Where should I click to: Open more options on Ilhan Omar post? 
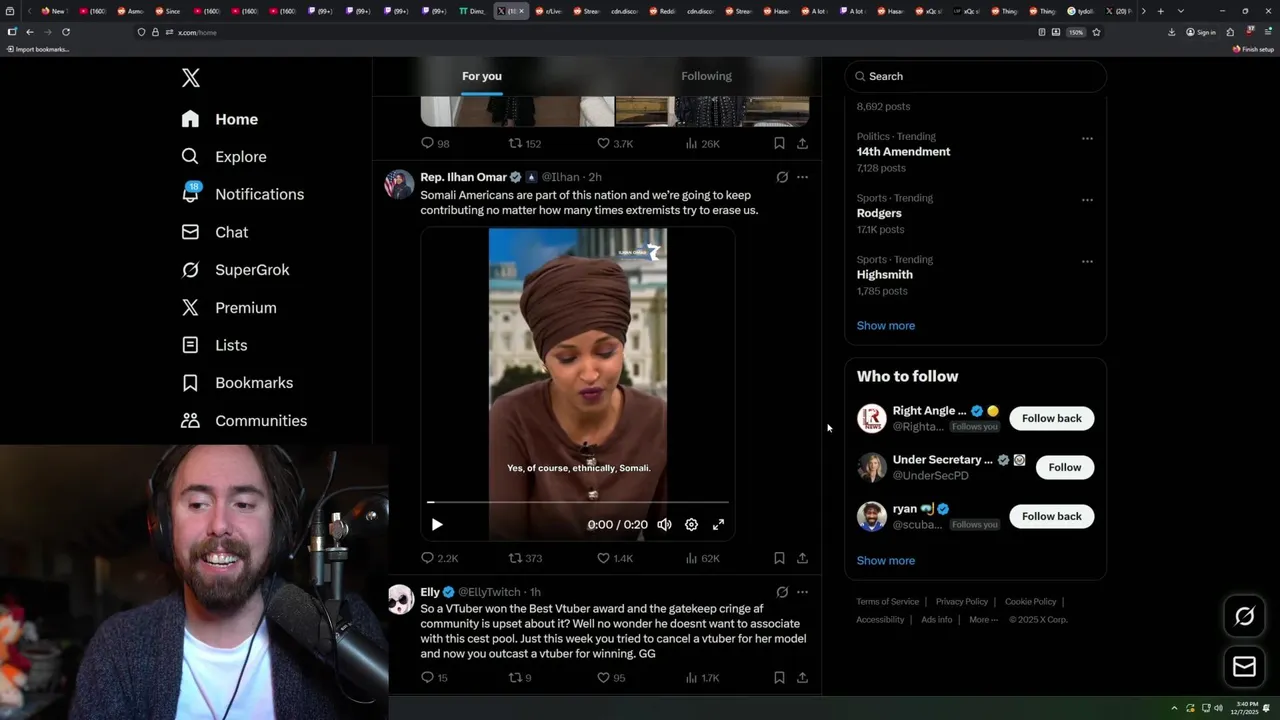pyautogui.click(x=802, y=177)
